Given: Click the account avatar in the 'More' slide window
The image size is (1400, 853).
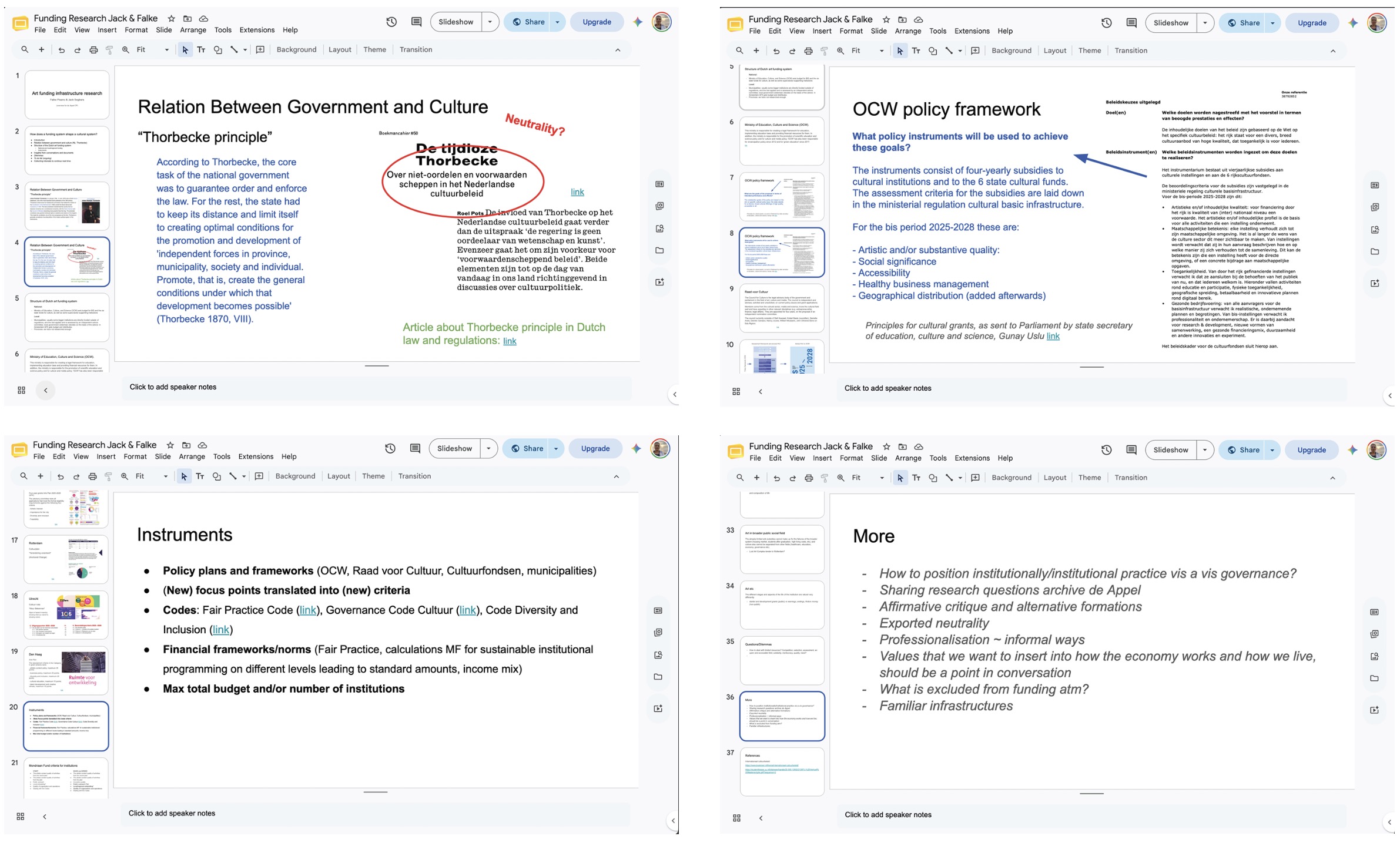Looking at the screenshot, I should [1376, 450].
